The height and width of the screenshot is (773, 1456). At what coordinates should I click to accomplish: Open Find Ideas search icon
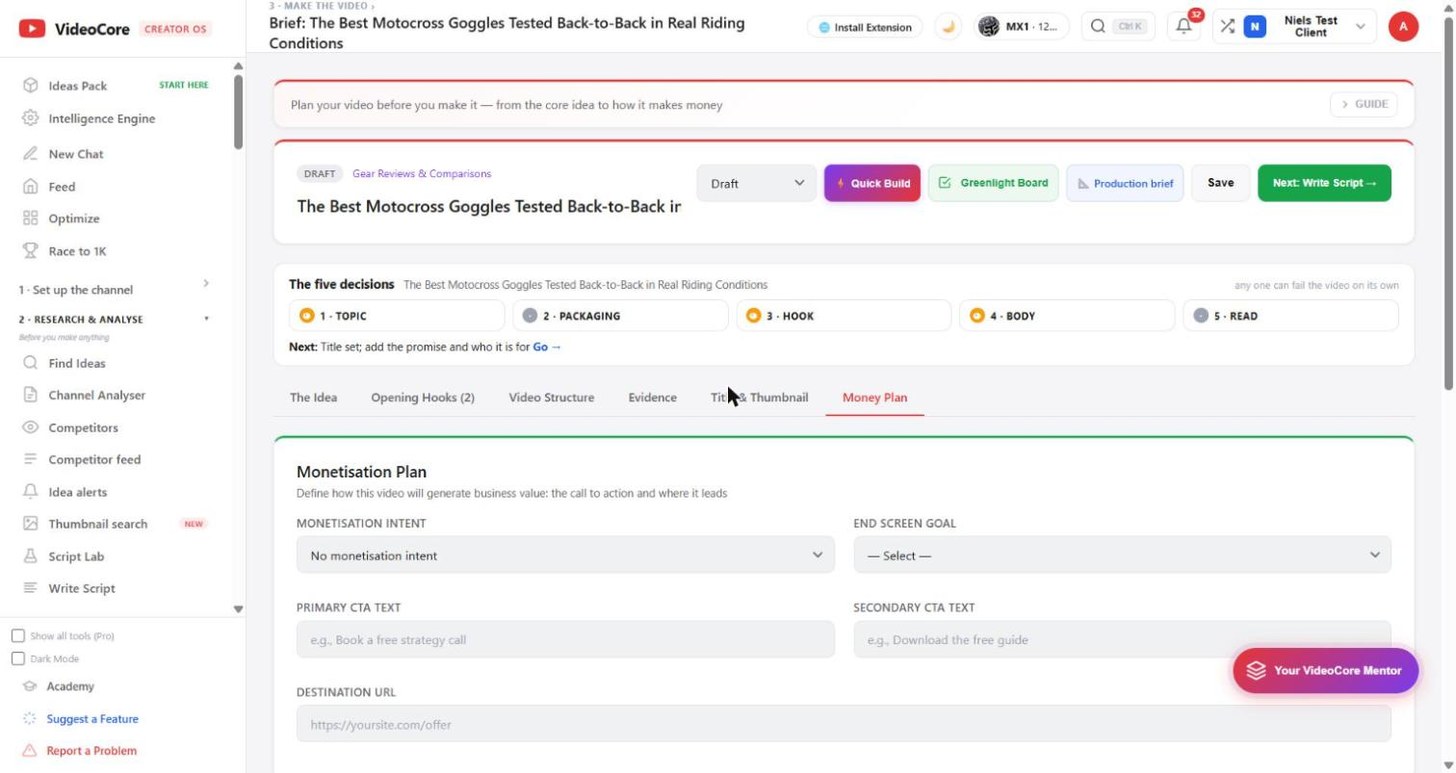[31, 363]
